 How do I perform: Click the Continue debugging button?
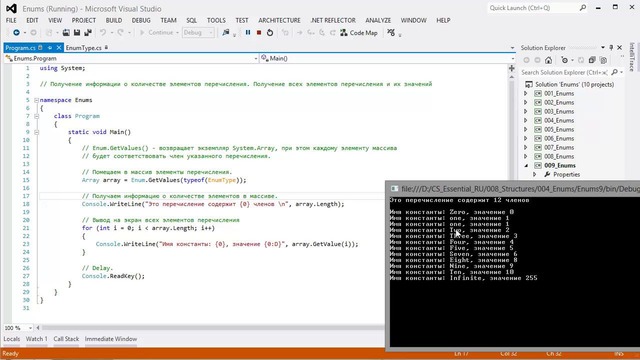[x=156, y=33]
